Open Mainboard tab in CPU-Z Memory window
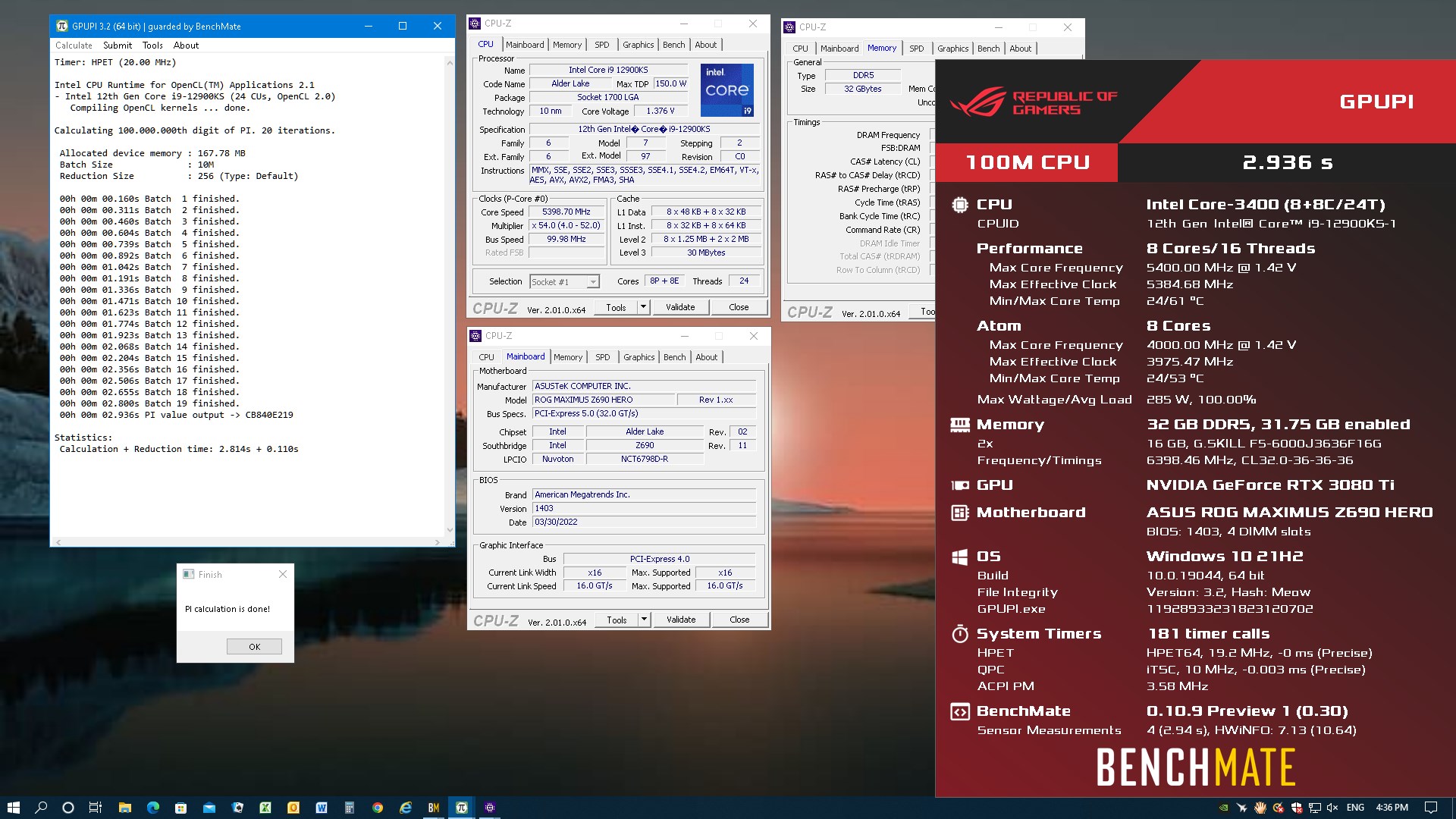This screenshot has width=1456, height=819. [839, 49]
